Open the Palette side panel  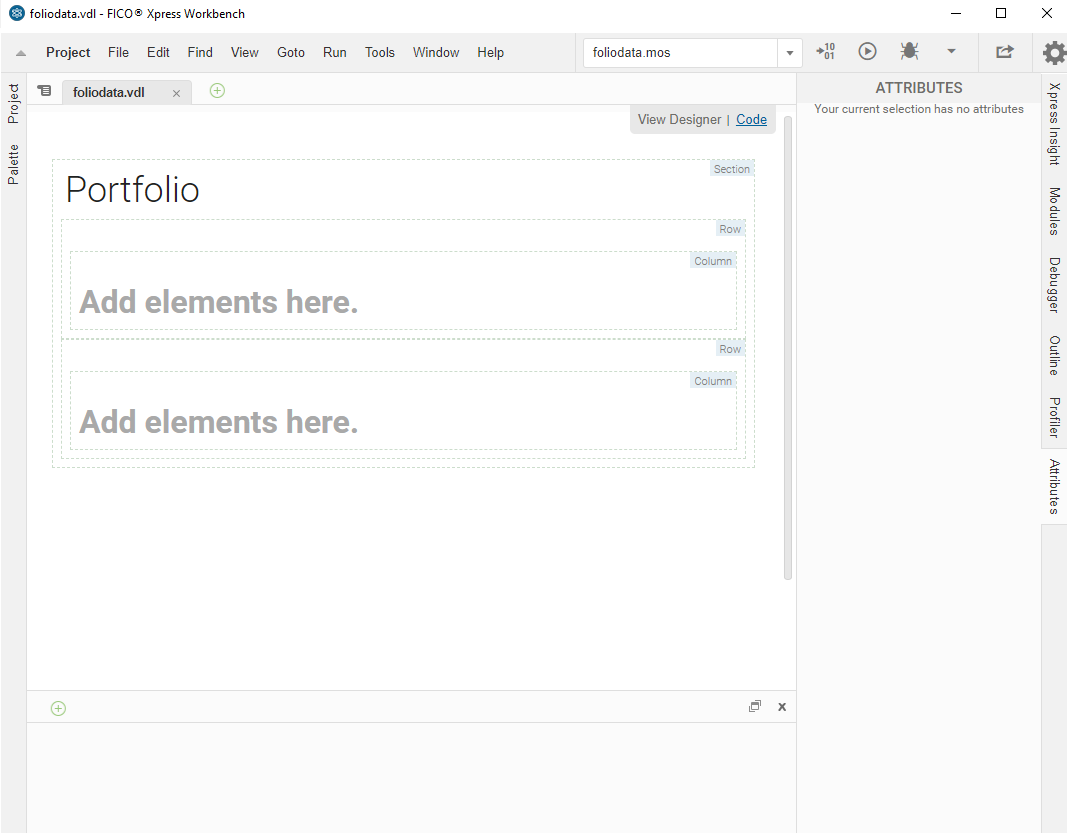point(13,164)
